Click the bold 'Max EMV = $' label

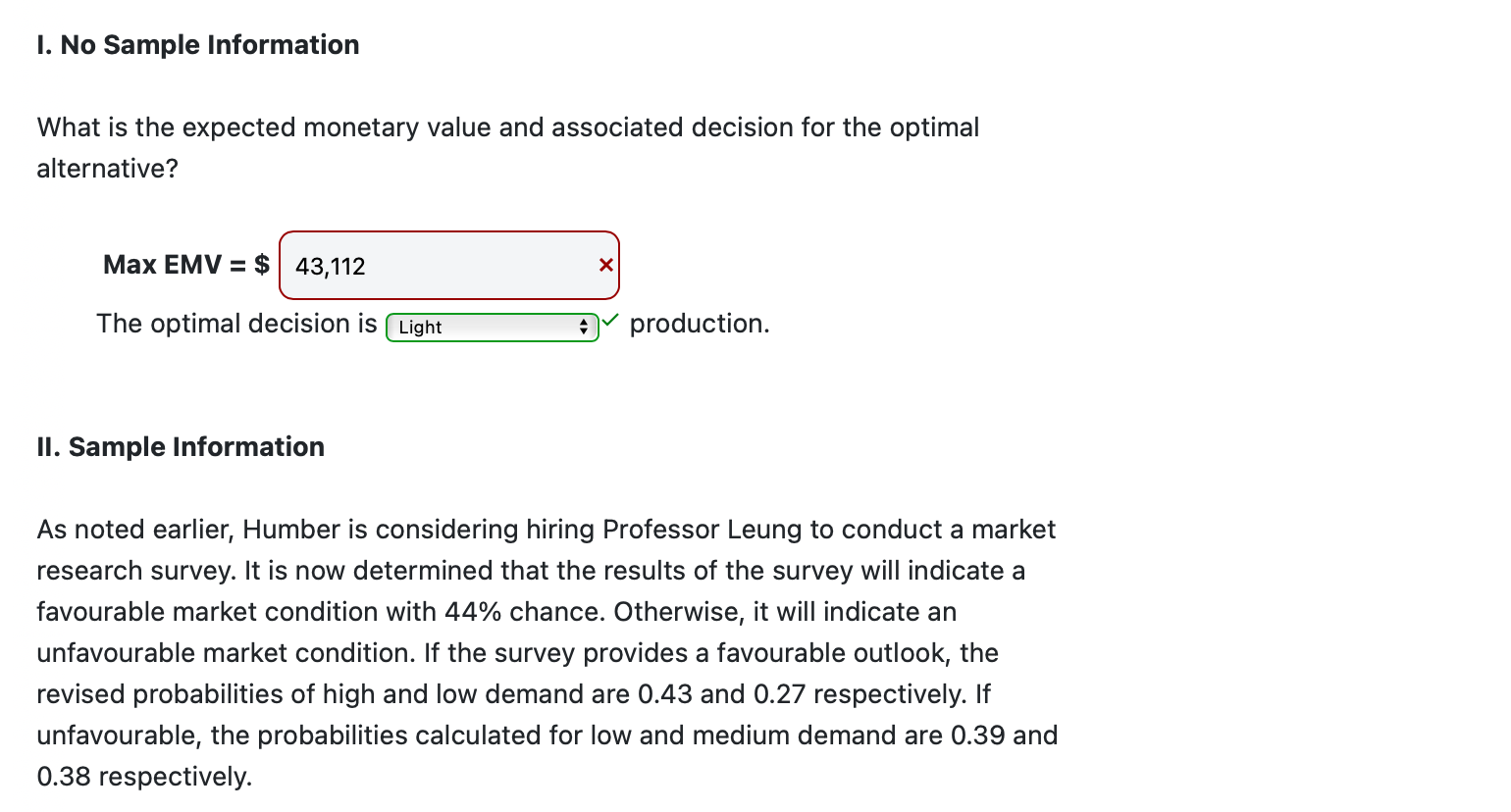[x=184, y=264]
